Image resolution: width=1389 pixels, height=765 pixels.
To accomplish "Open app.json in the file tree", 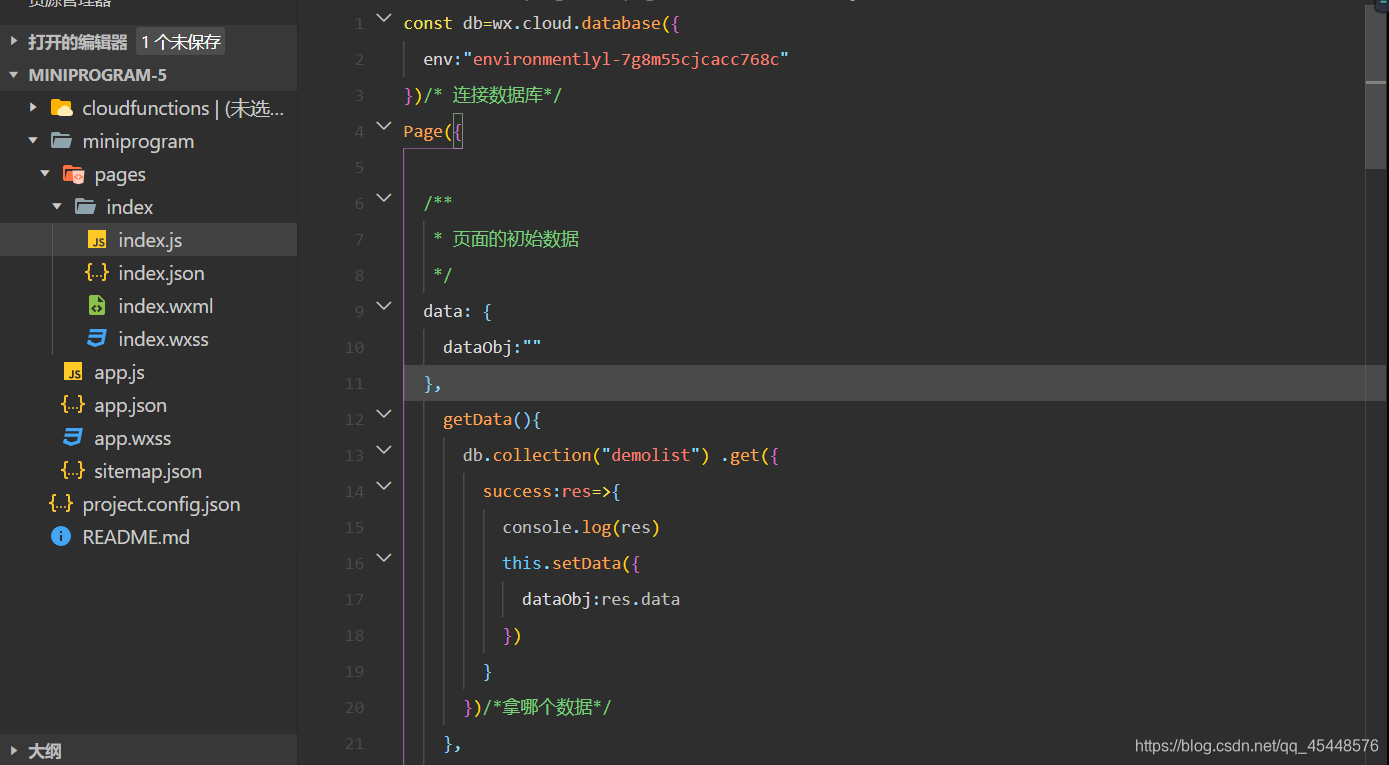I will click(148, 405).
